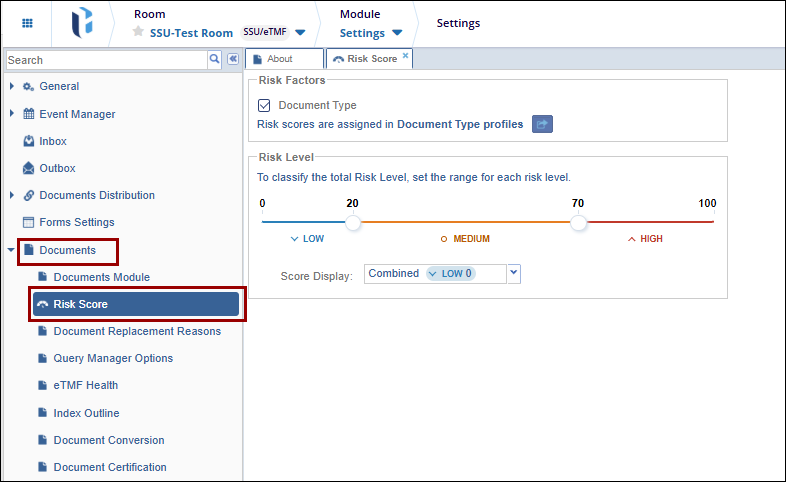Image resolution: width=786 pixels, height=482 pixels.
Task: Click the favorite star beside SSU-Test Room
Action: [139, 33]
